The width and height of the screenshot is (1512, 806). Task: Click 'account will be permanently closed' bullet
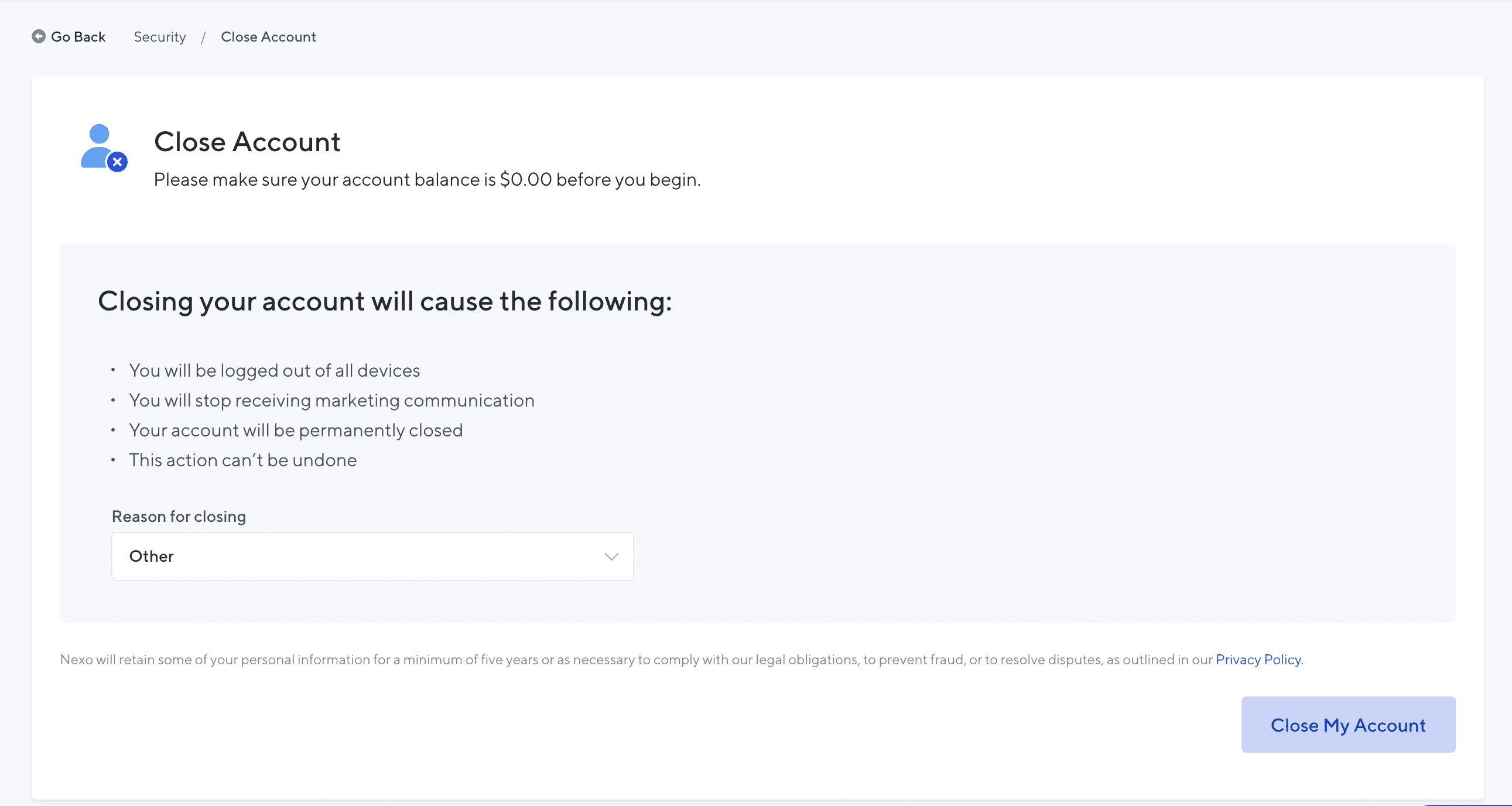coord(296,431)
